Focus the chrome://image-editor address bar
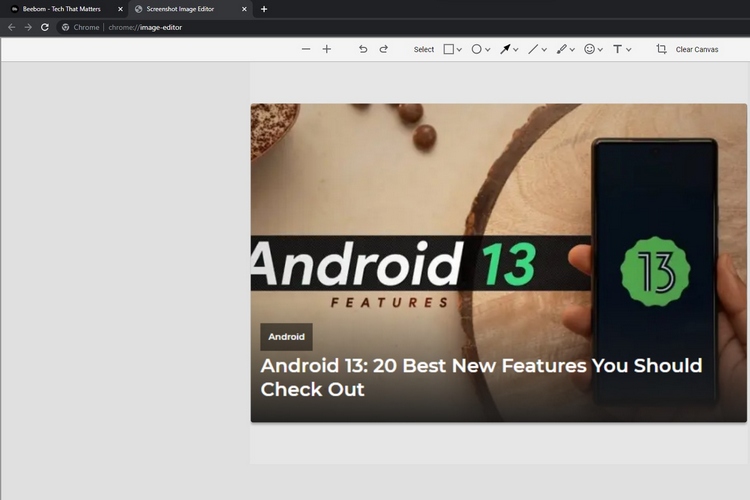 pyautogui.click(x=145, y=27)
